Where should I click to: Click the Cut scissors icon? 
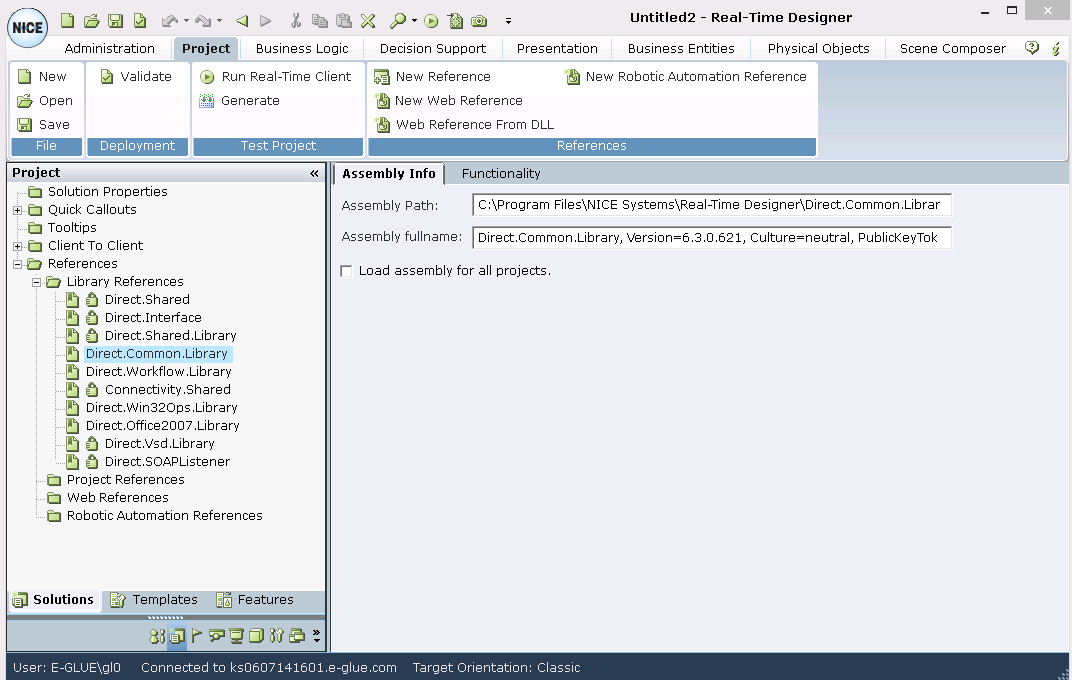click(x=296, y=21)
